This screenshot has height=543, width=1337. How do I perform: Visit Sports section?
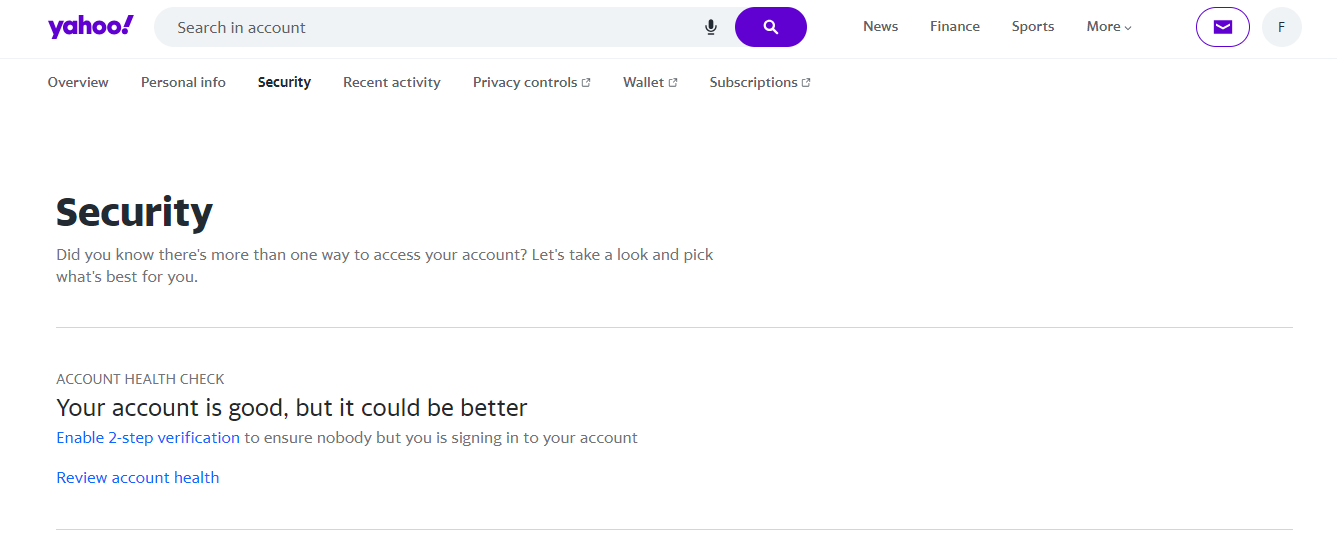coord(1033,27)
